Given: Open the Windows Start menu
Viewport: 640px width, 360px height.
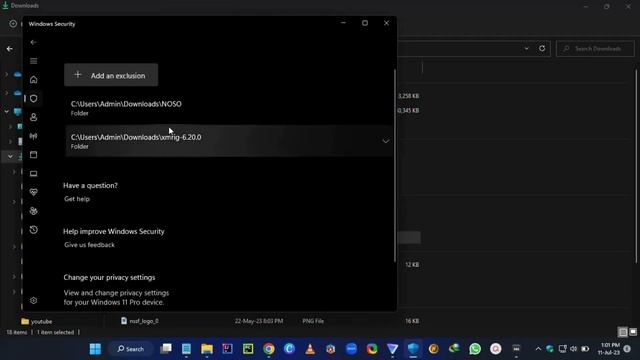Looking at the screenshot, I should tap(96, 349).
